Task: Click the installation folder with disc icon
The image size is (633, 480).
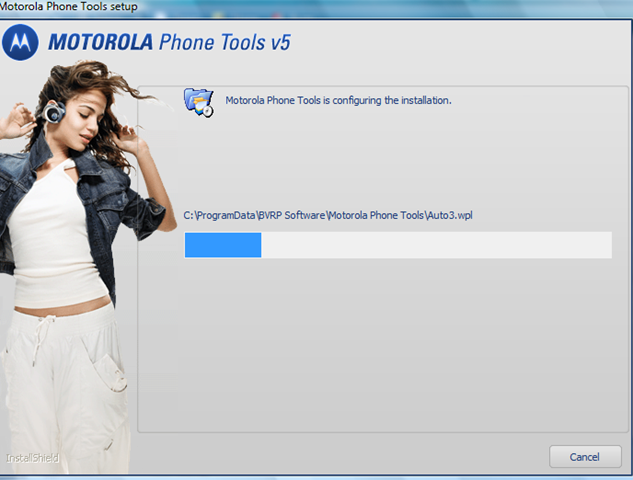Action: pyautogui.click(x=199, y=103)
